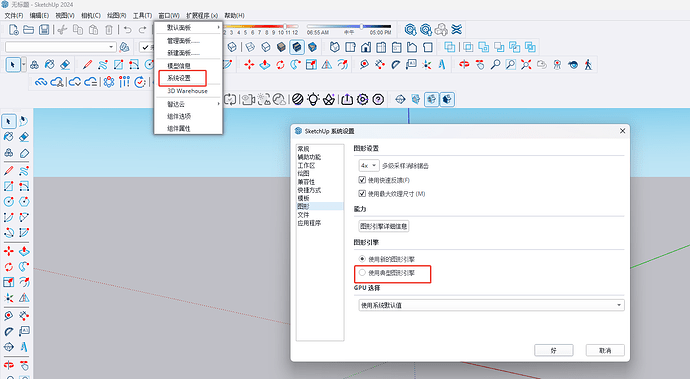Click the 取消 cancel button

click(x=605, y=350)
